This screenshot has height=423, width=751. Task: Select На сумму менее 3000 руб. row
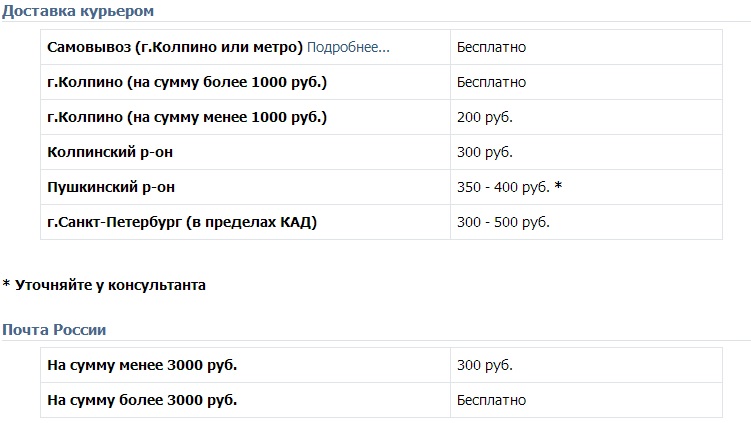[x=142, y=365]
